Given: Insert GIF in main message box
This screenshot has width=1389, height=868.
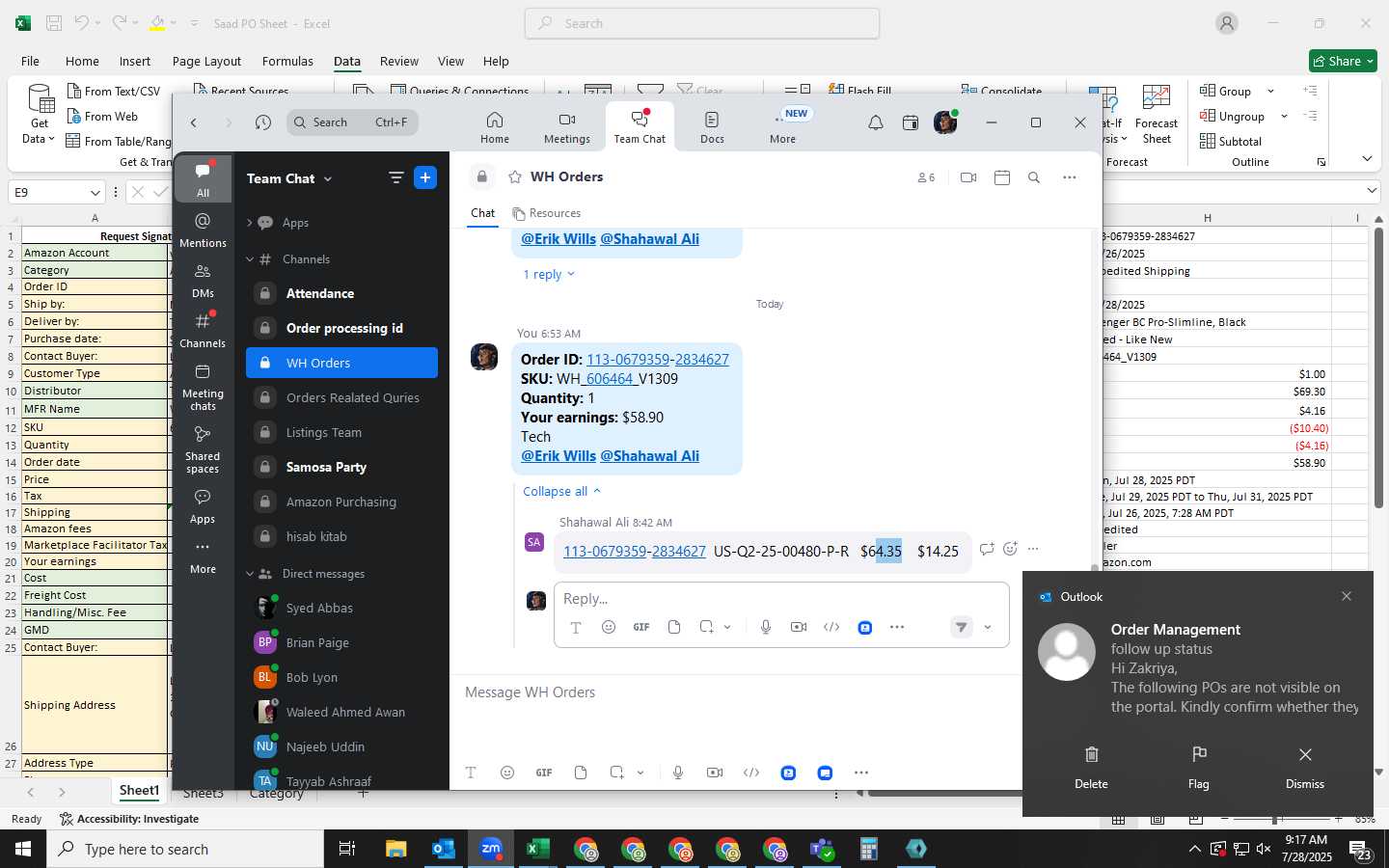Looking at the screenshot, I should (544, 773).
